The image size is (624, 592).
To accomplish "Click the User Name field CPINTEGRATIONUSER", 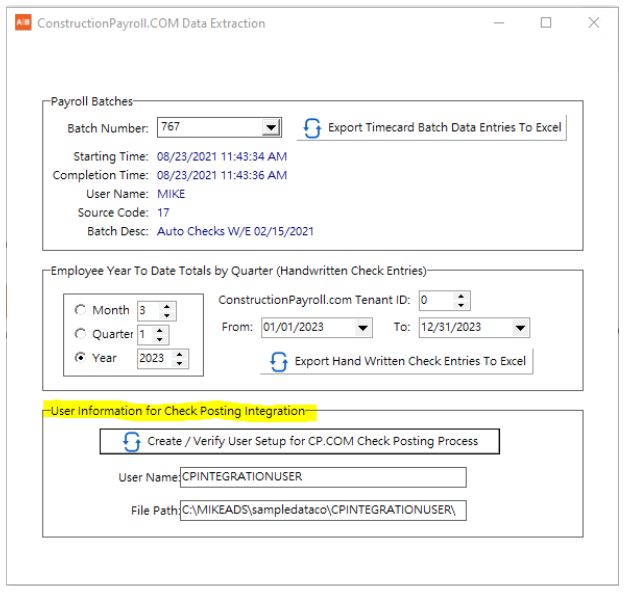I will tap(323, 477).
